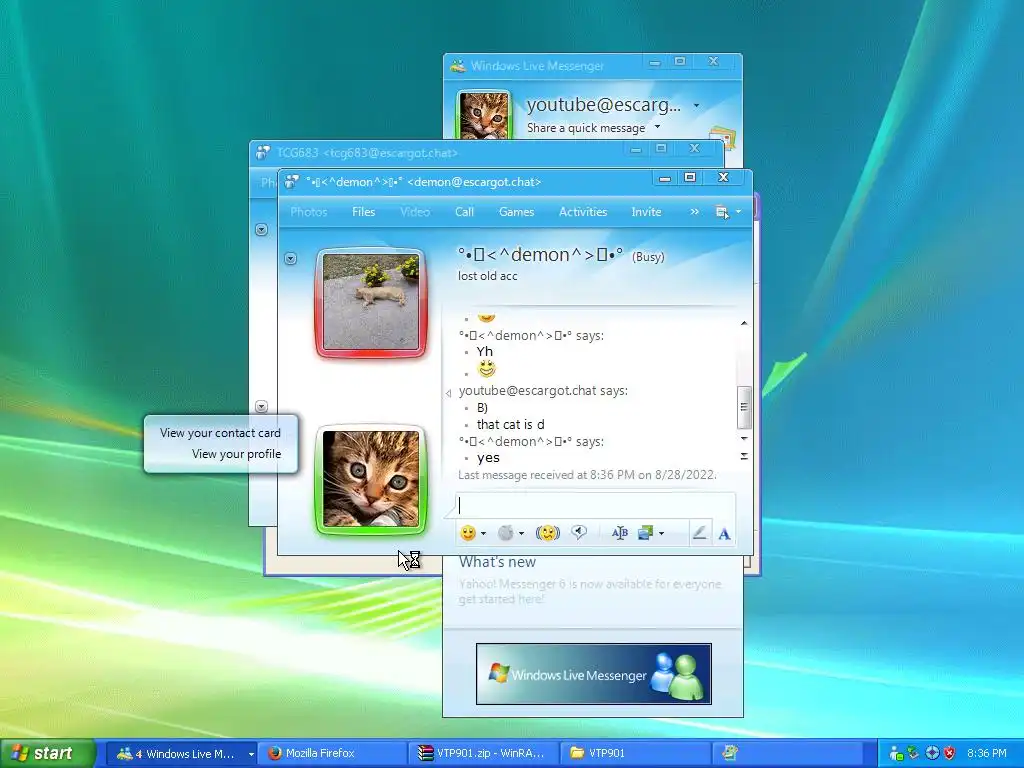1024x768 pixels.
Task: Open Files in demon chat toolbar
Action: tap(364, 212)
